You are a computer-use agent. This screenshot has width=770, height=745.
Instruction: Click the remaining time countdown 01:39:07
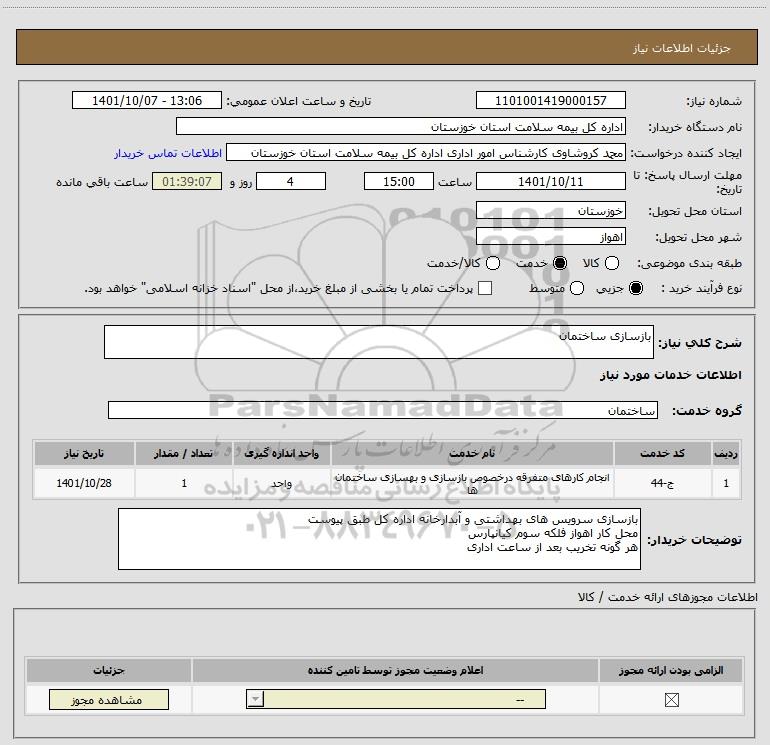(x=187, y=181)
